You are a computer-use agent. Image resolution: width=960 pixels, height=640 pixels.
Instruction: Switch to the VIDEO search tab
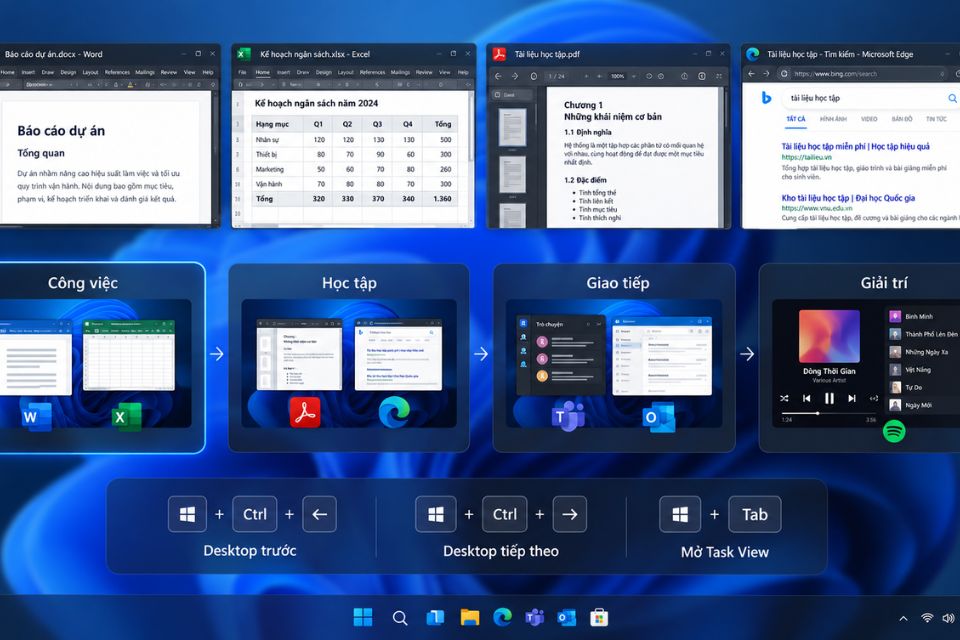(869, 119)
